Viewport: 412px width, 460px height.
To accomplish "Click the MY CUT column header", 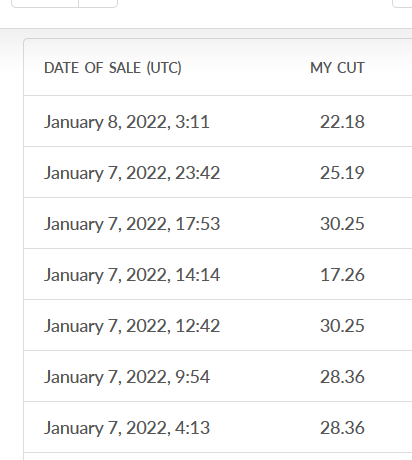I will pos(337,68).
